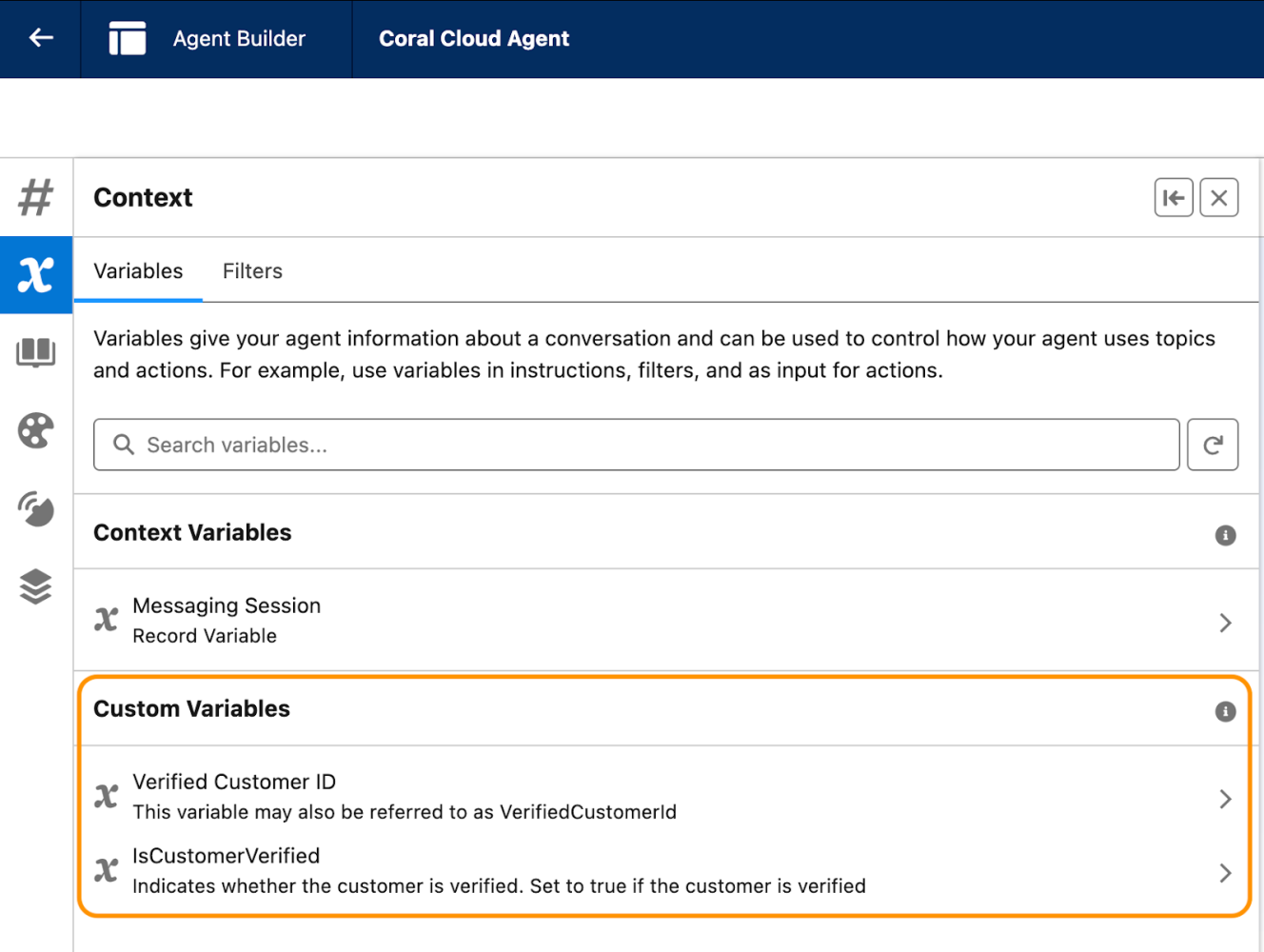
Task: Switch to the Variables tab
Action: tap(138, 271)
